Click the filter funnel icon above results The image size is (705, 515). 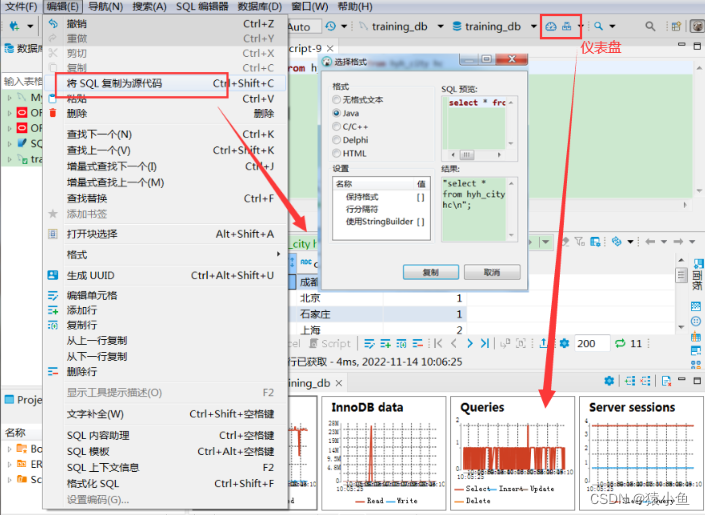coord(580,242)
